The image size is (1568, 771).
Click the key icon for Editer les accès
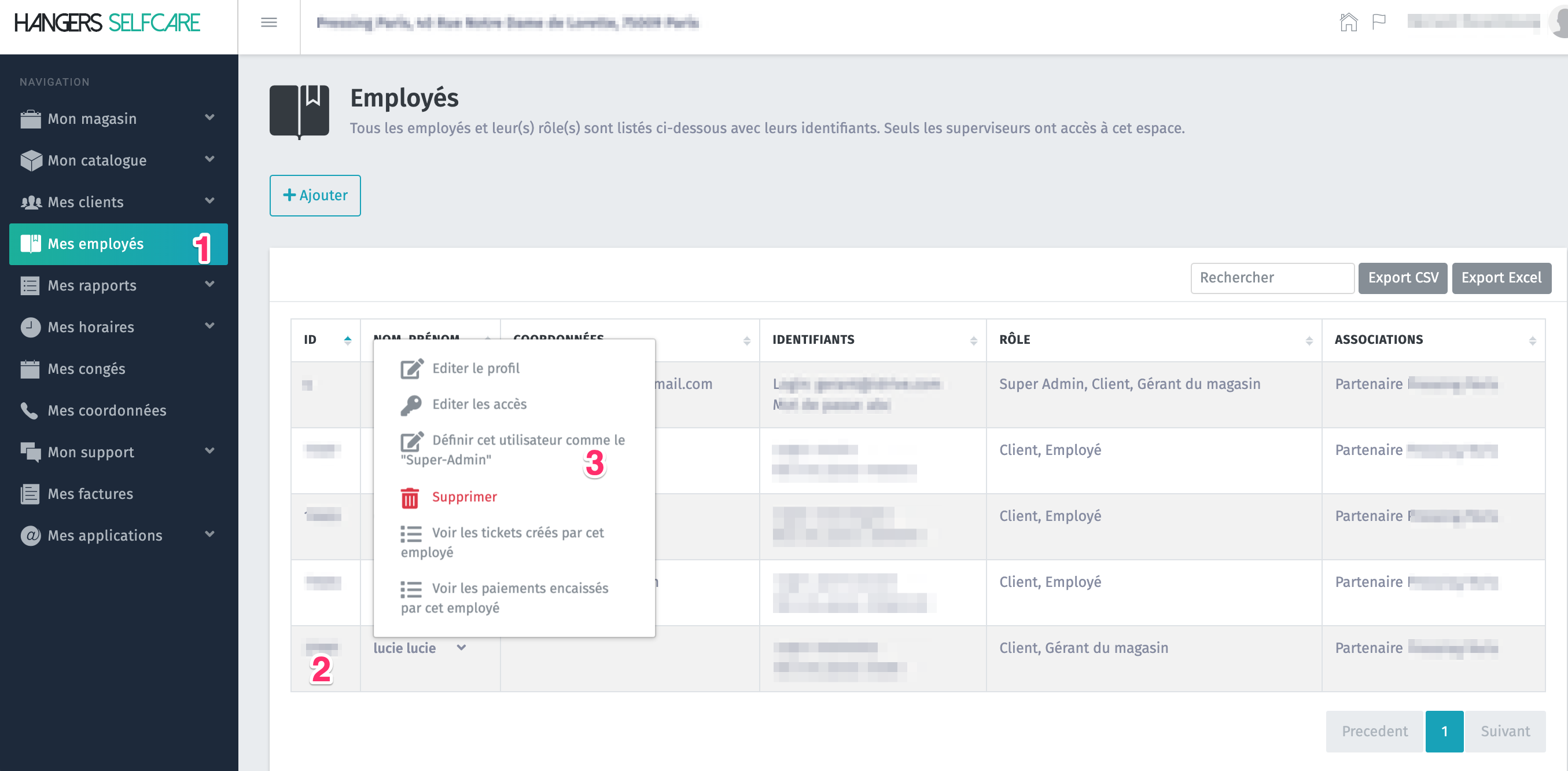(411, 405)
